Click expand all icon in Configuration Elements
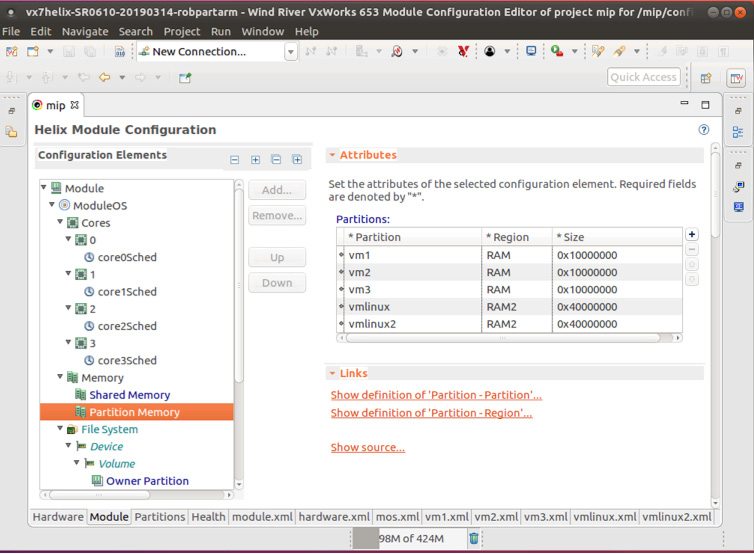Image resolution: width=754 pixels, height=554 pixels. pos(297,159)
